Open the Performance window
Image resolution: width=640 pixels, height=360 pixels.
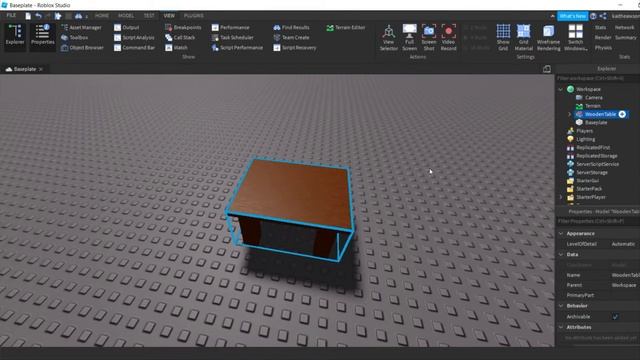tap(231, 27)
